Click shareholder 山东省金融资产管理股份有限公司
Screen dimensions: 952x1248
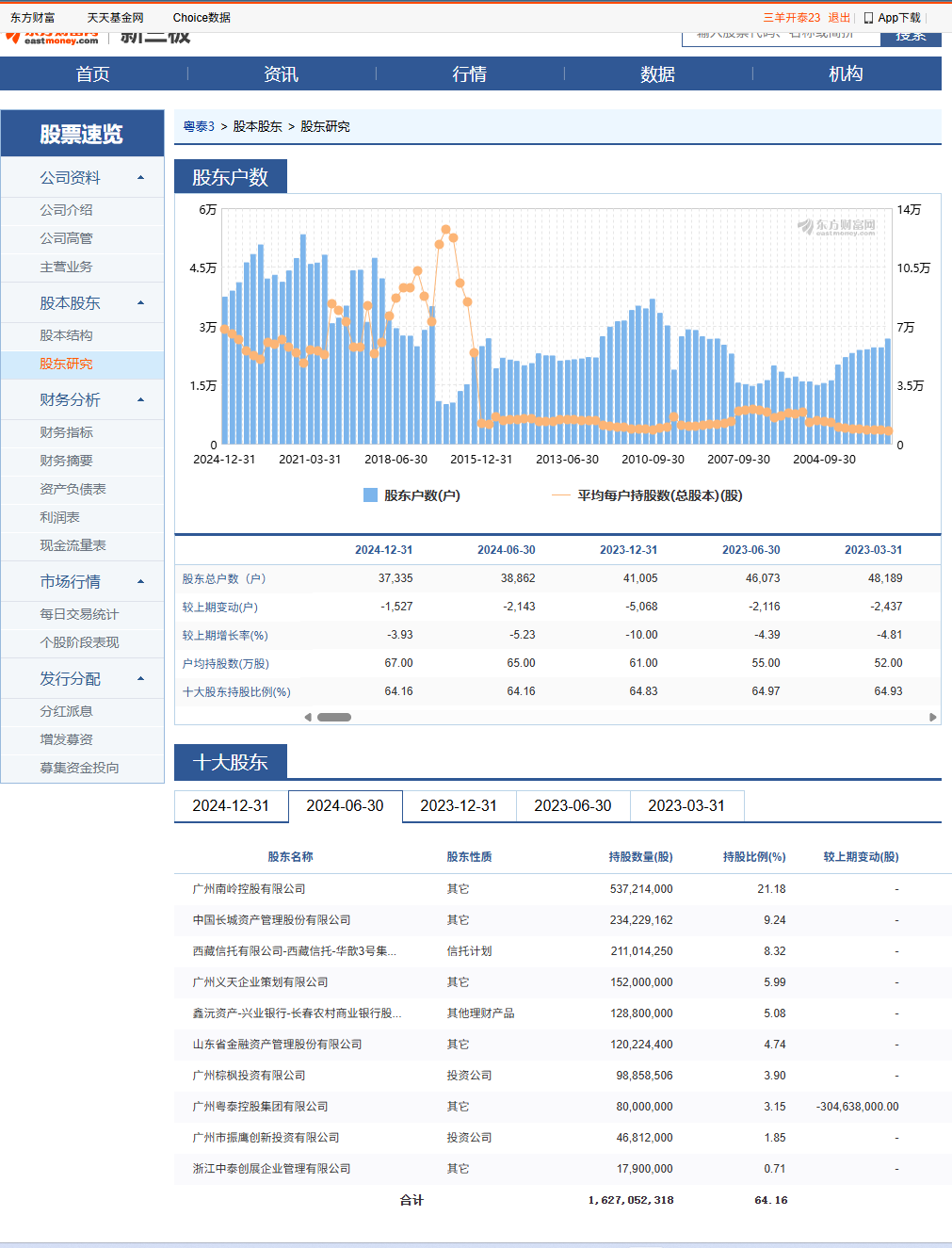click(x=277, y=1045)
